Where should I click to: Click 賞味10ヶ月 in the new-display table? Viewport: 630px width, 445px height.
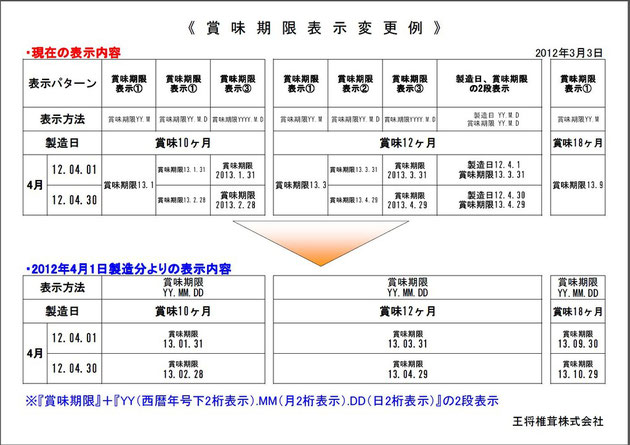(x=183, y=311)
